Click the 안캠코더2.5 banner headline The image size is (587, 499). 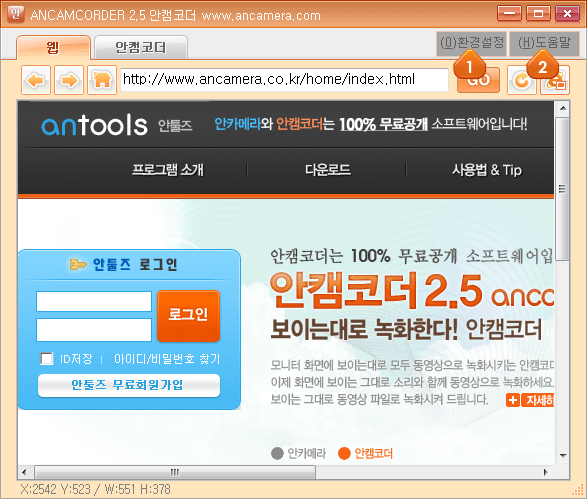(x=375, y=290)
